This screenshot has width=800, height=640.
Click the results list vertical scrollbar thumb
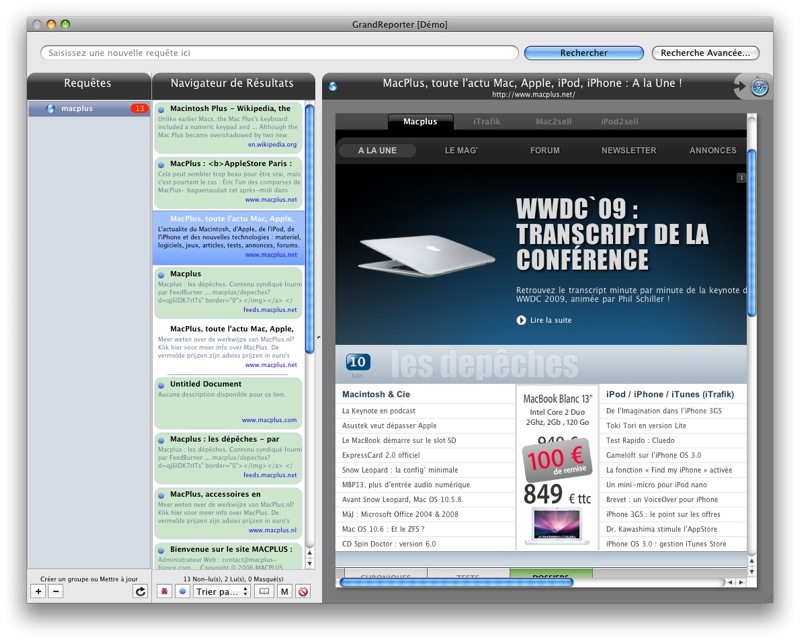(309, 229)
